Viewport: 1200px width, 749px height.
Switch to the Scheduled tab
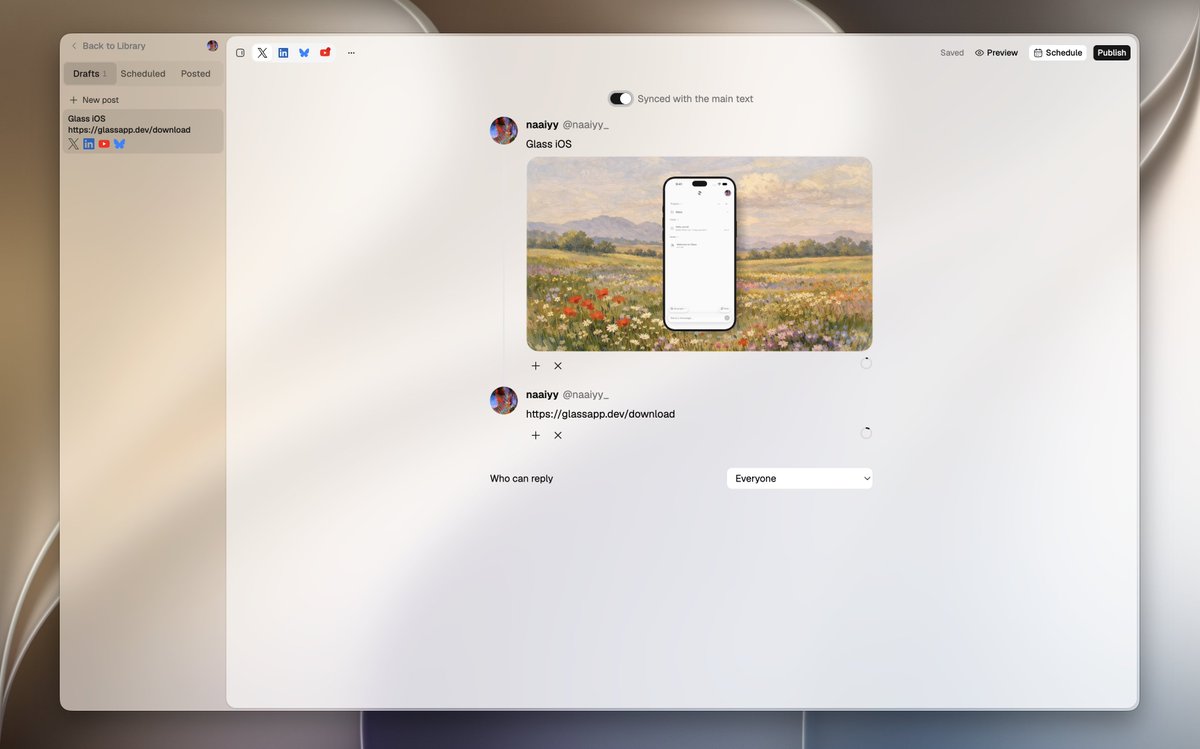(143, 74)
